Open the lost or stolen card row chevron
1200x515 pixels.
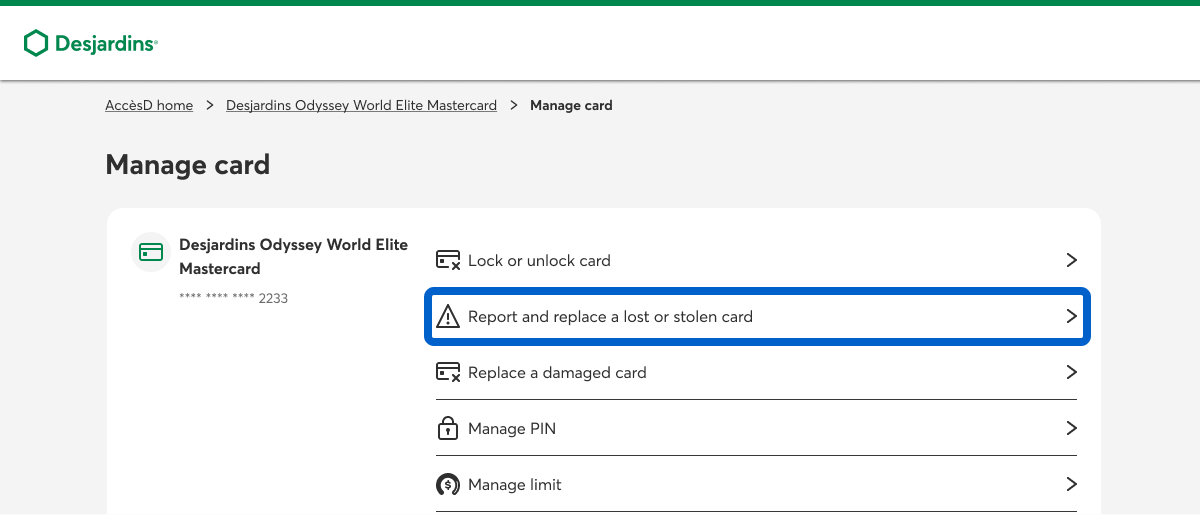click(1071, 317)
